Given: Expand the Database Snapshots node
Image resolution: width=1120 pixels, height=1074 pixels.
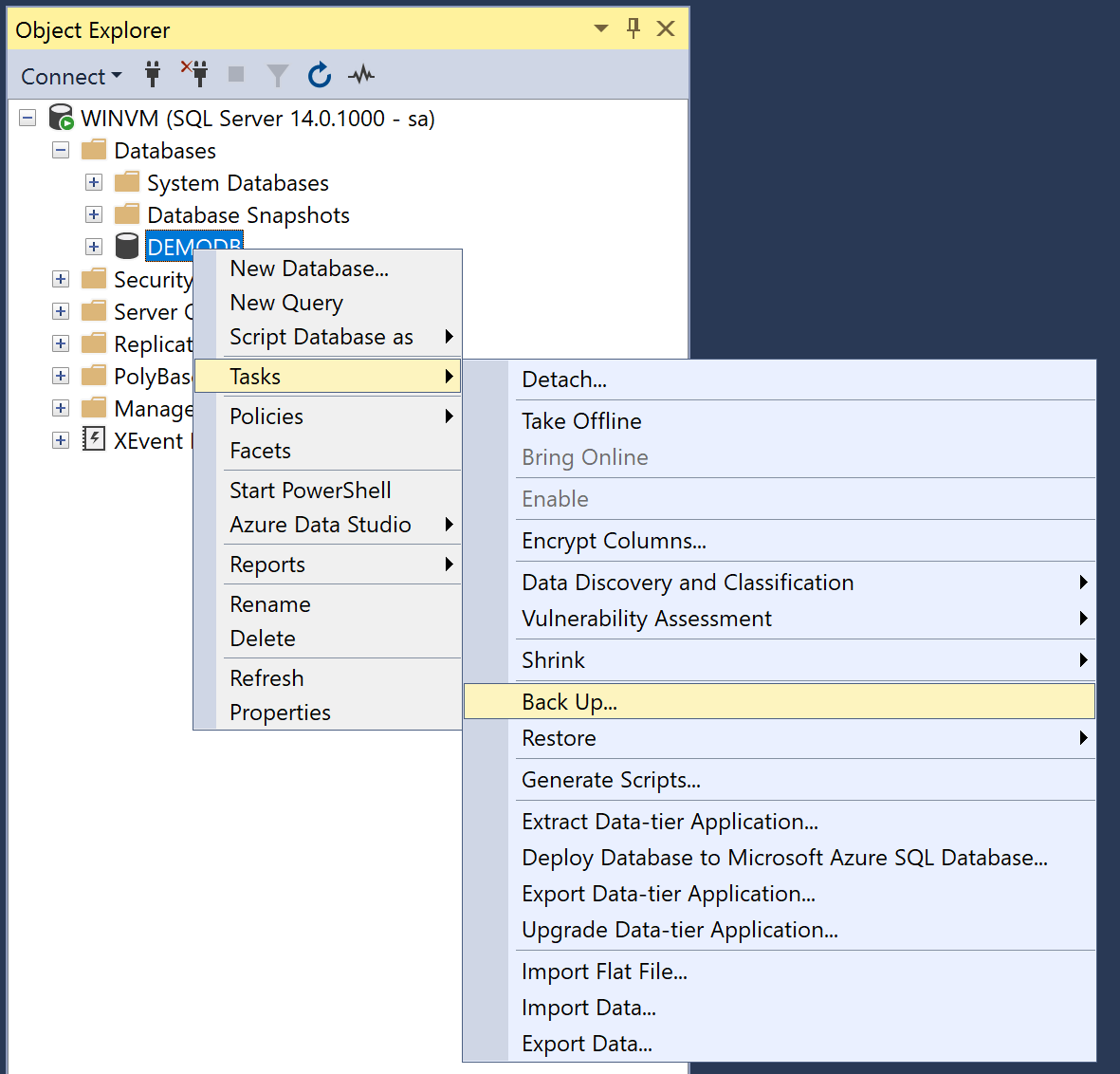Looking at the screenshot, I should (x=93, y=214).
